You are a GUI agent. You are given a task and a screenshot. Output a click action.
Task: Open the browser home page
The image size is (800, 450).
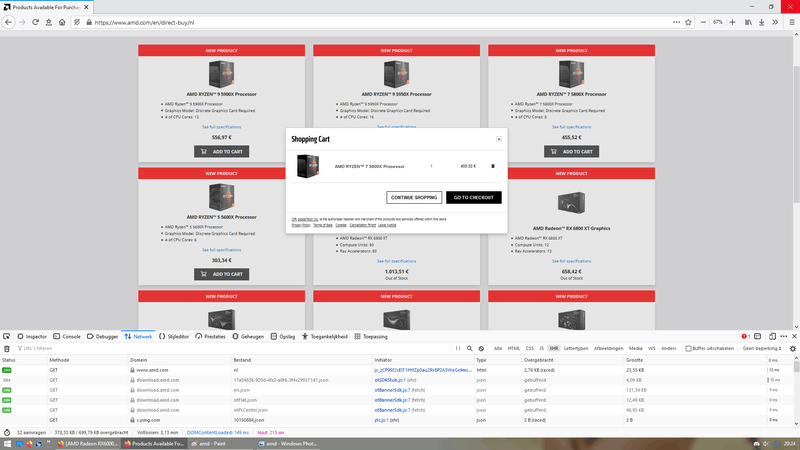pos(62,22)
